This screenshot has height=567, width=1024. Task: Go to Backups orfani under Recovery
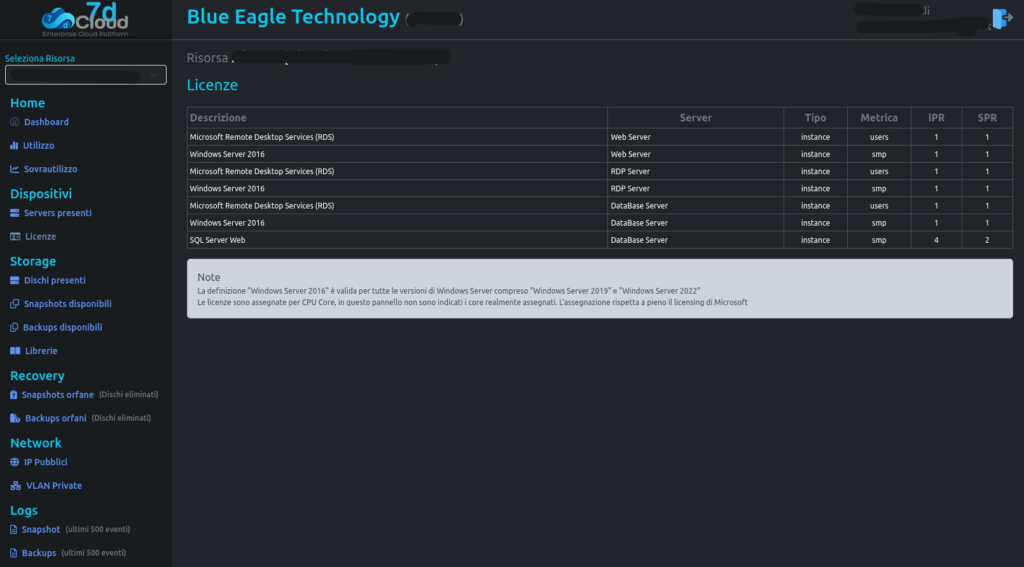(x=55, y=418)
